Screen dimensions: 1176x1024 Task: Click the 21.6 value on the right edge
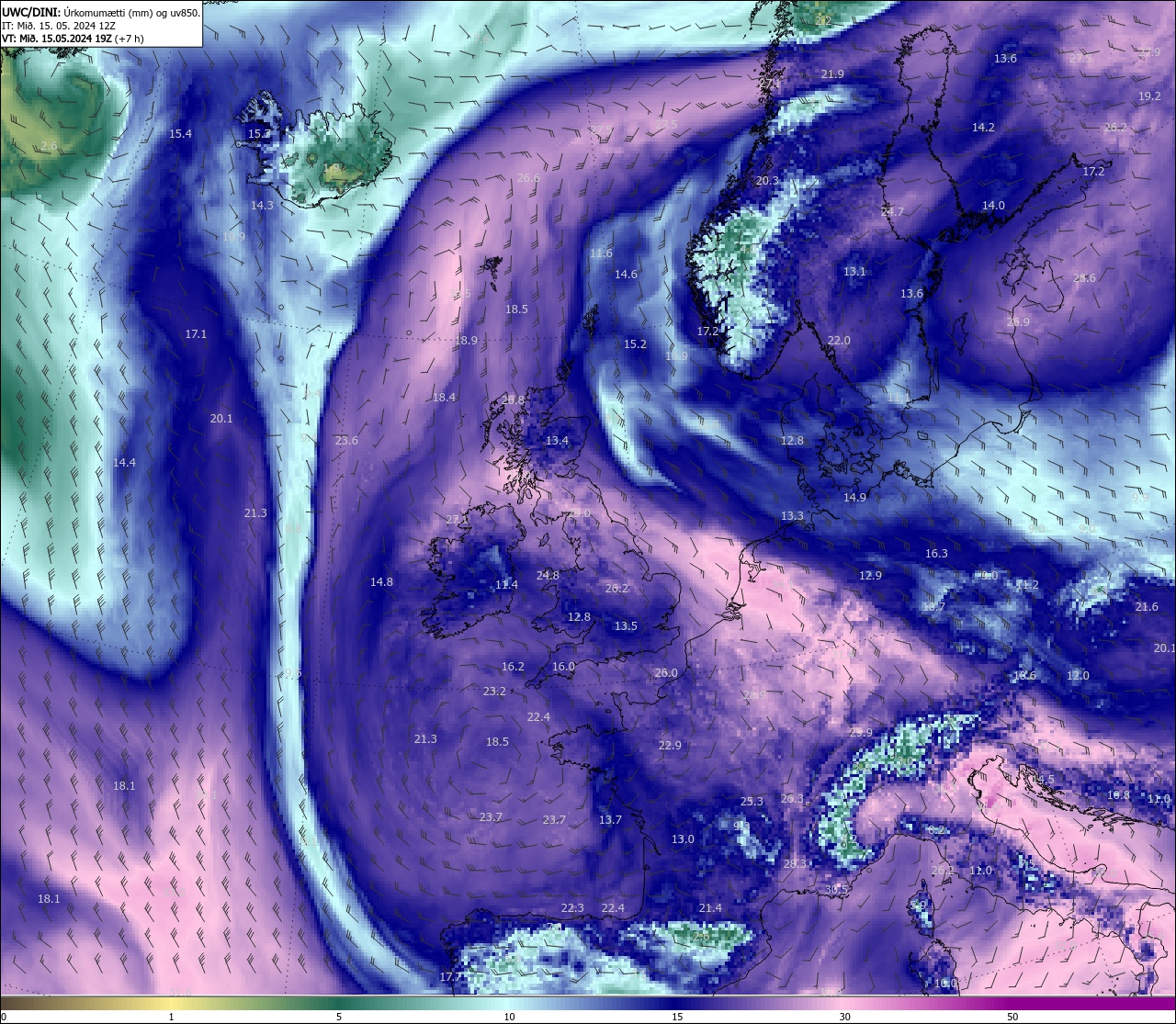(1147, 607)
